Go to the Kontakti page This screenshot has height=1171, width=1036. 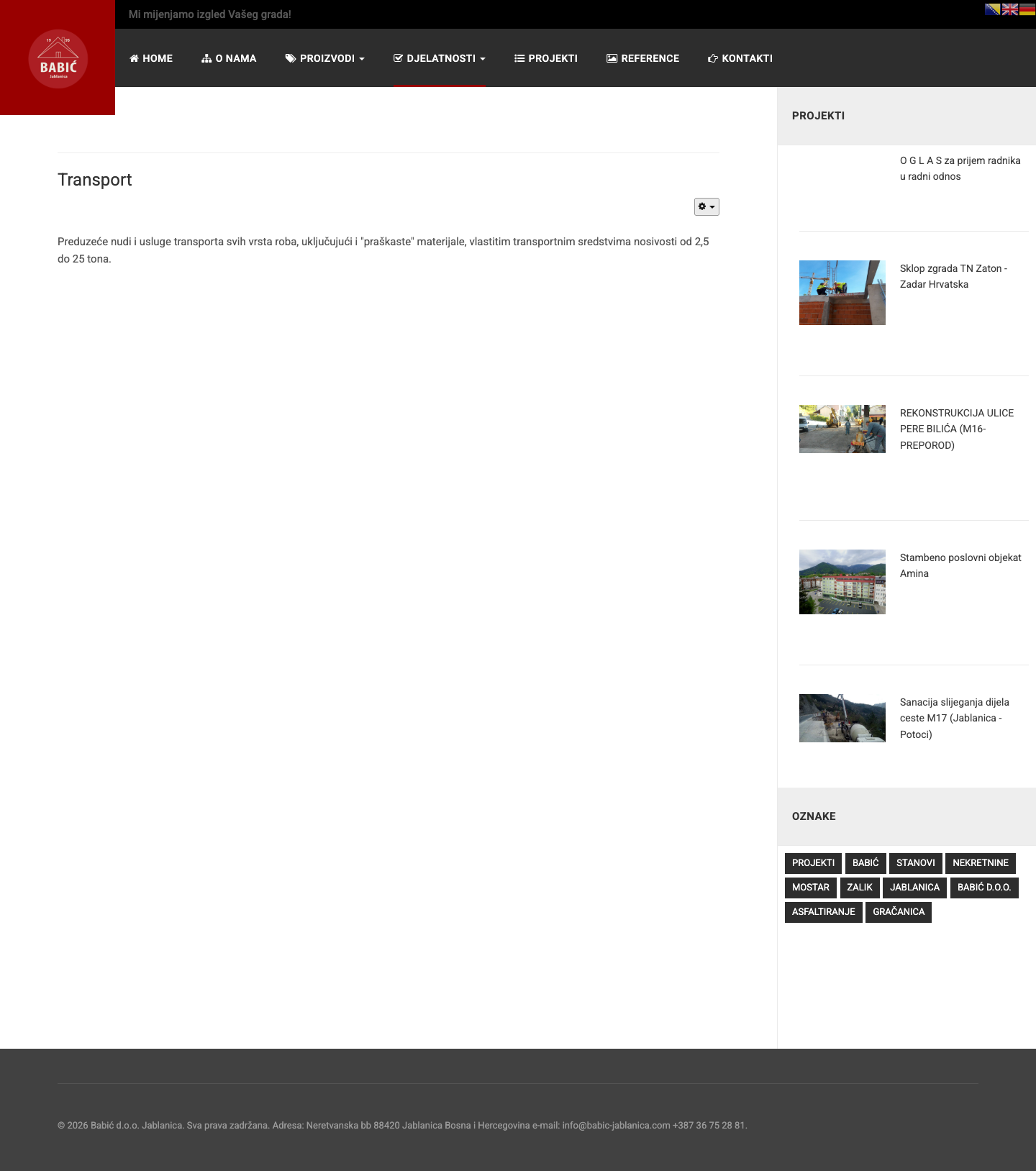click(x=740, y=58)
